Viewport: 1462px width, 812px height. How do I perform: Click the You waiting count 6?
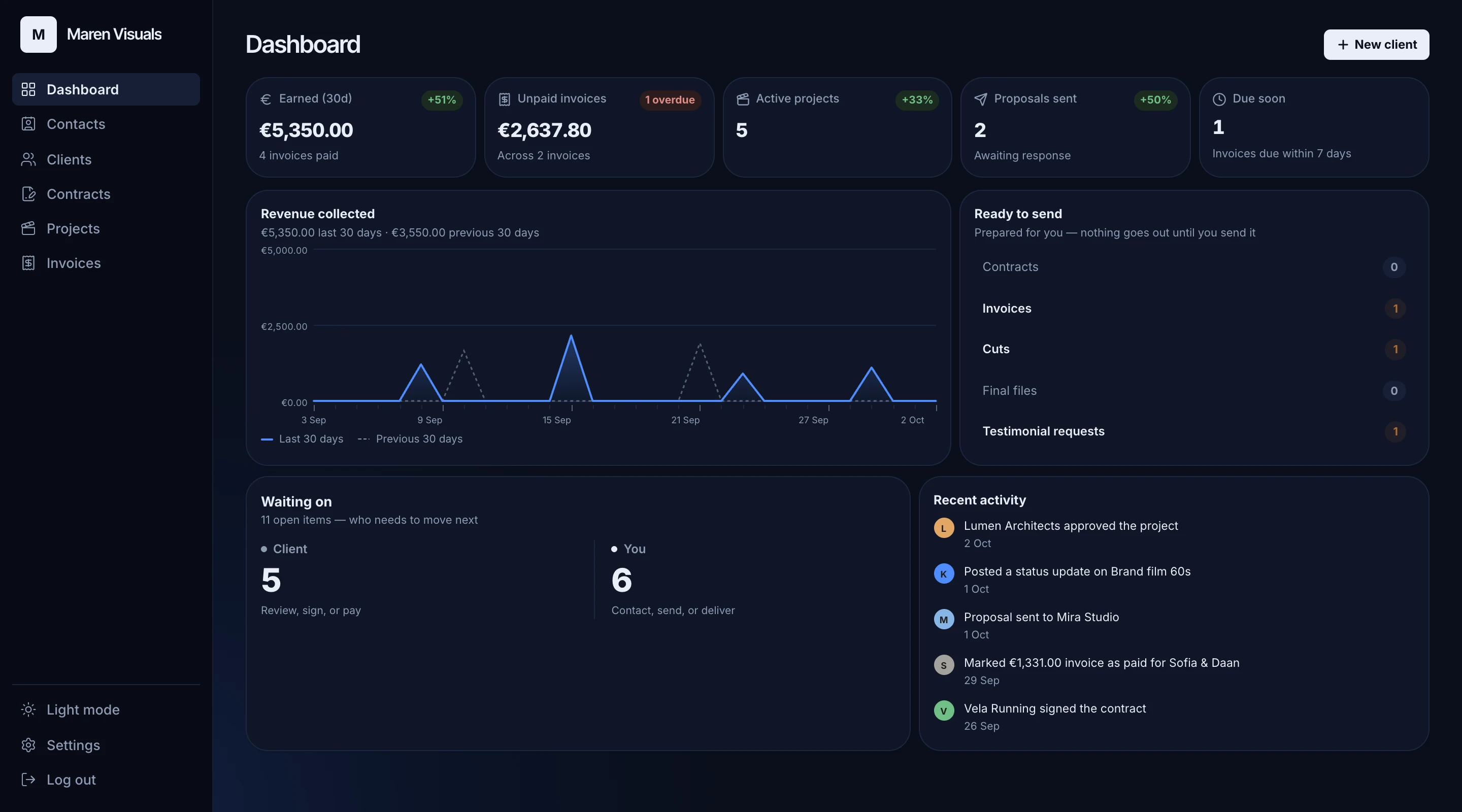(x=621, y=580)
